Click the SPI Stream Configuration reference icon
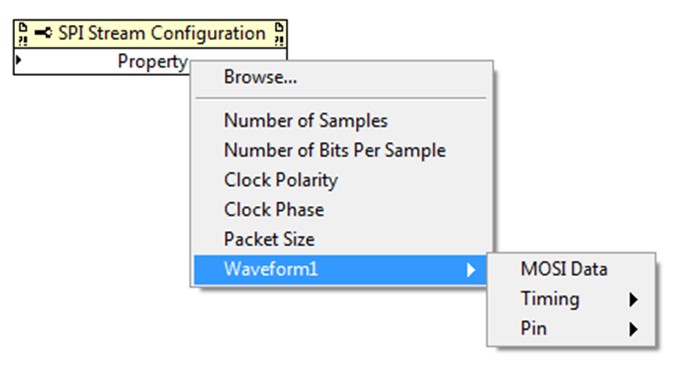This screenshot has height=368, width=674. coord(43,33)
